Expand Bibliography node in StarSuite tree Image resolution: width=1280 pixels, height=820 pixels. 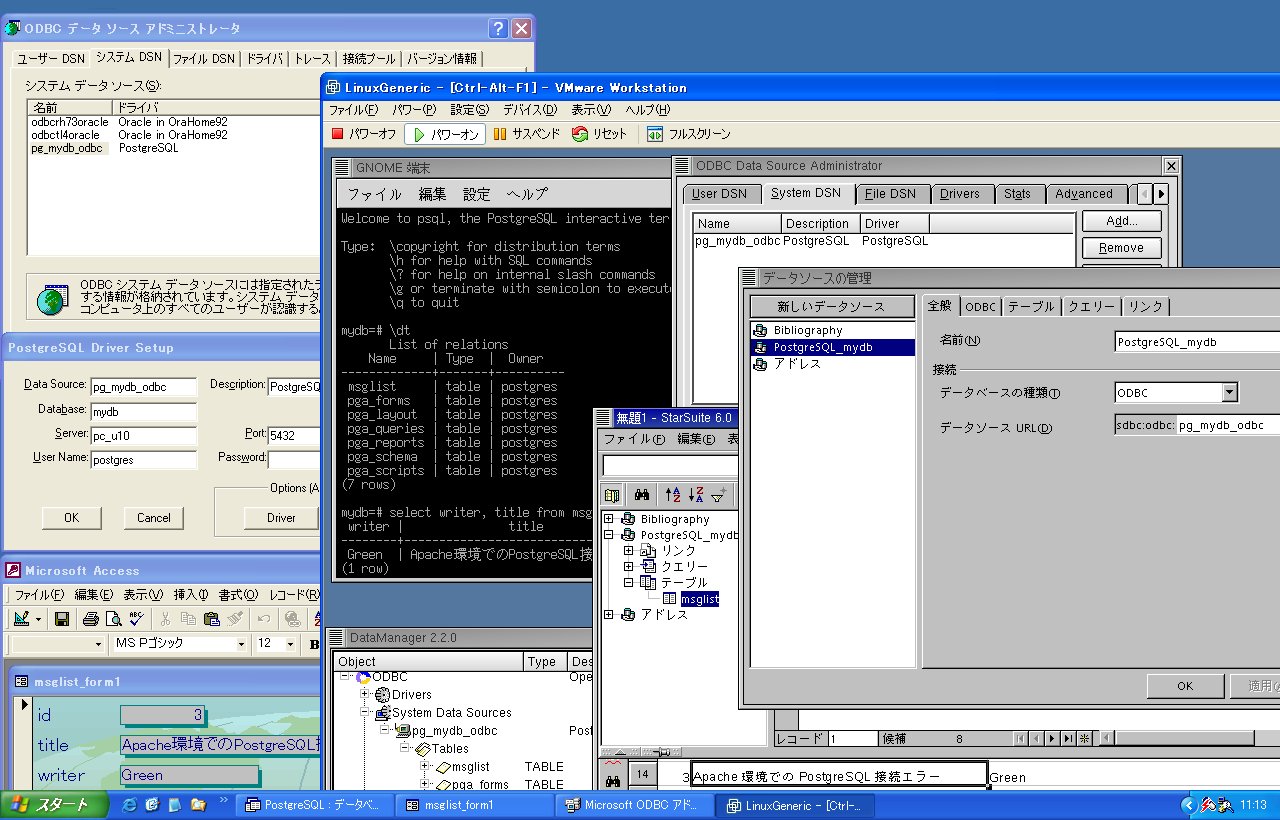[x=609, y=519]
